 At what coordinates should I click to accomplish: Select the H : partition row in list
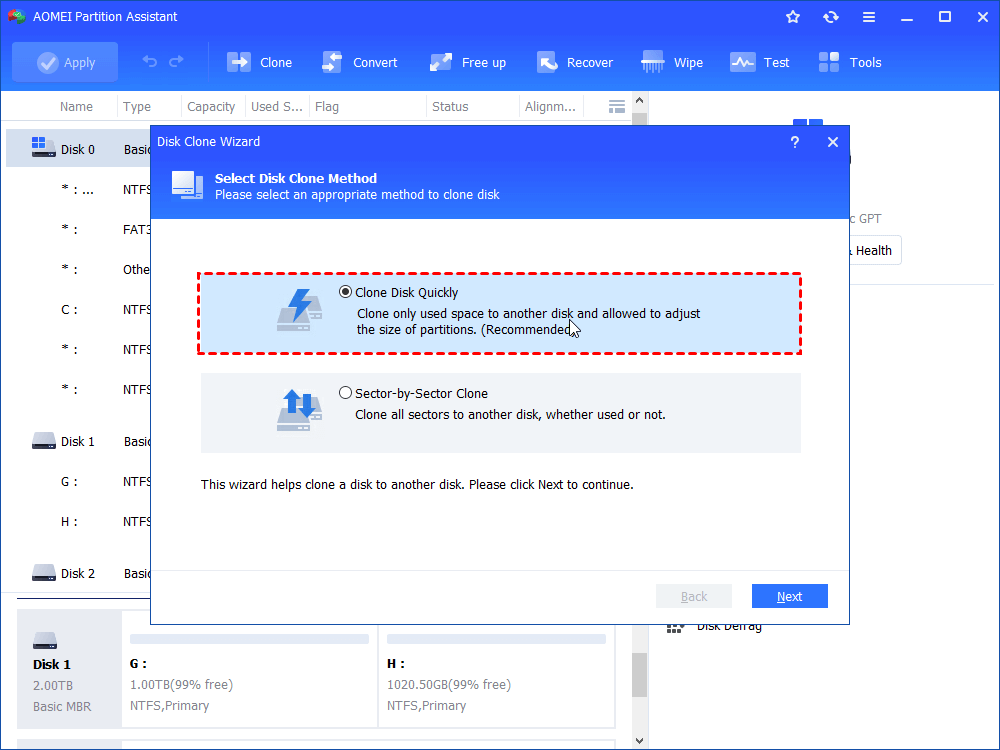coord(78,522)
